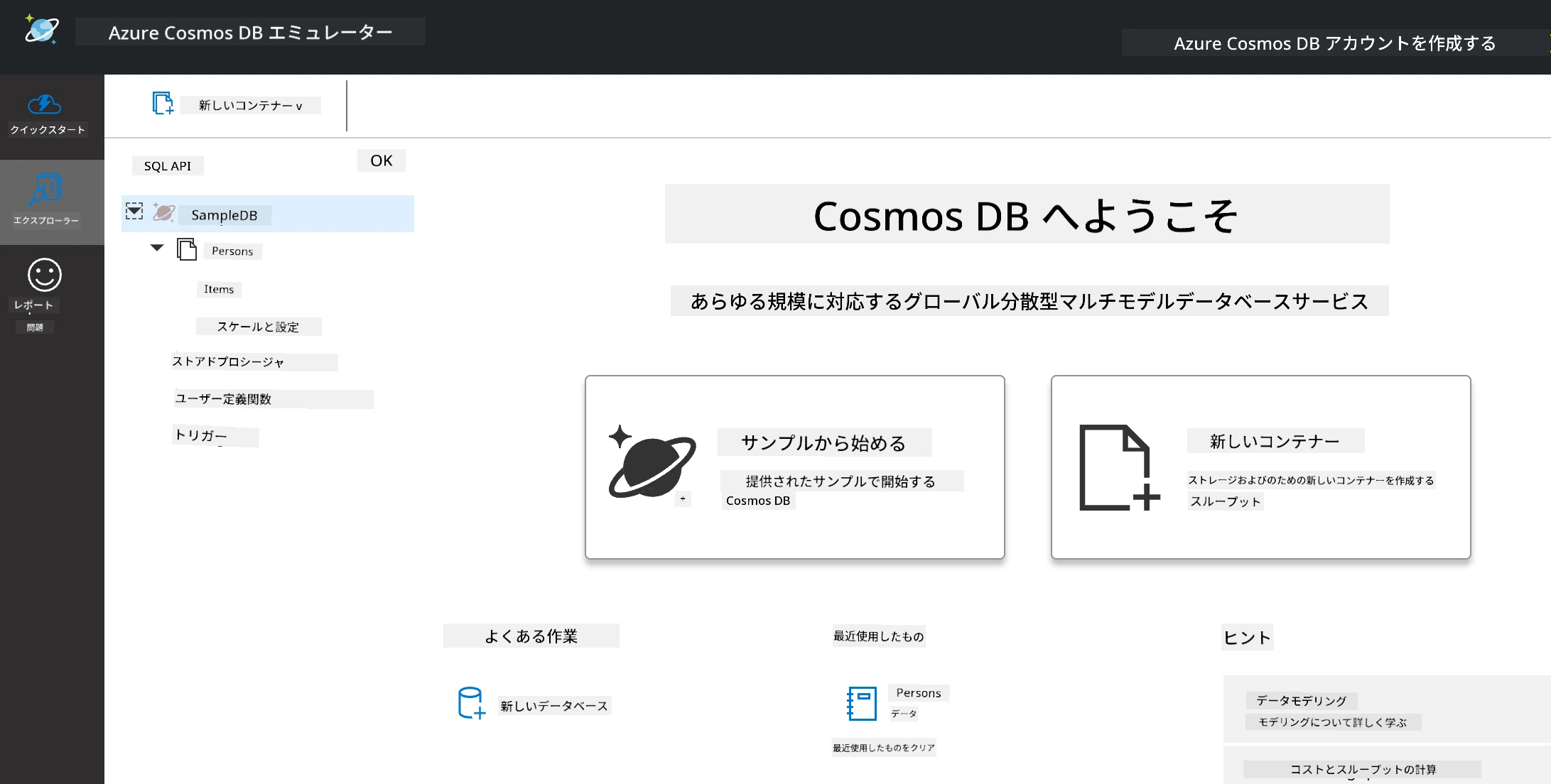The width and height of the screenshot is (1551, 784).
Task: Click the new container toolbar icon
Action: tap(163, 104)
